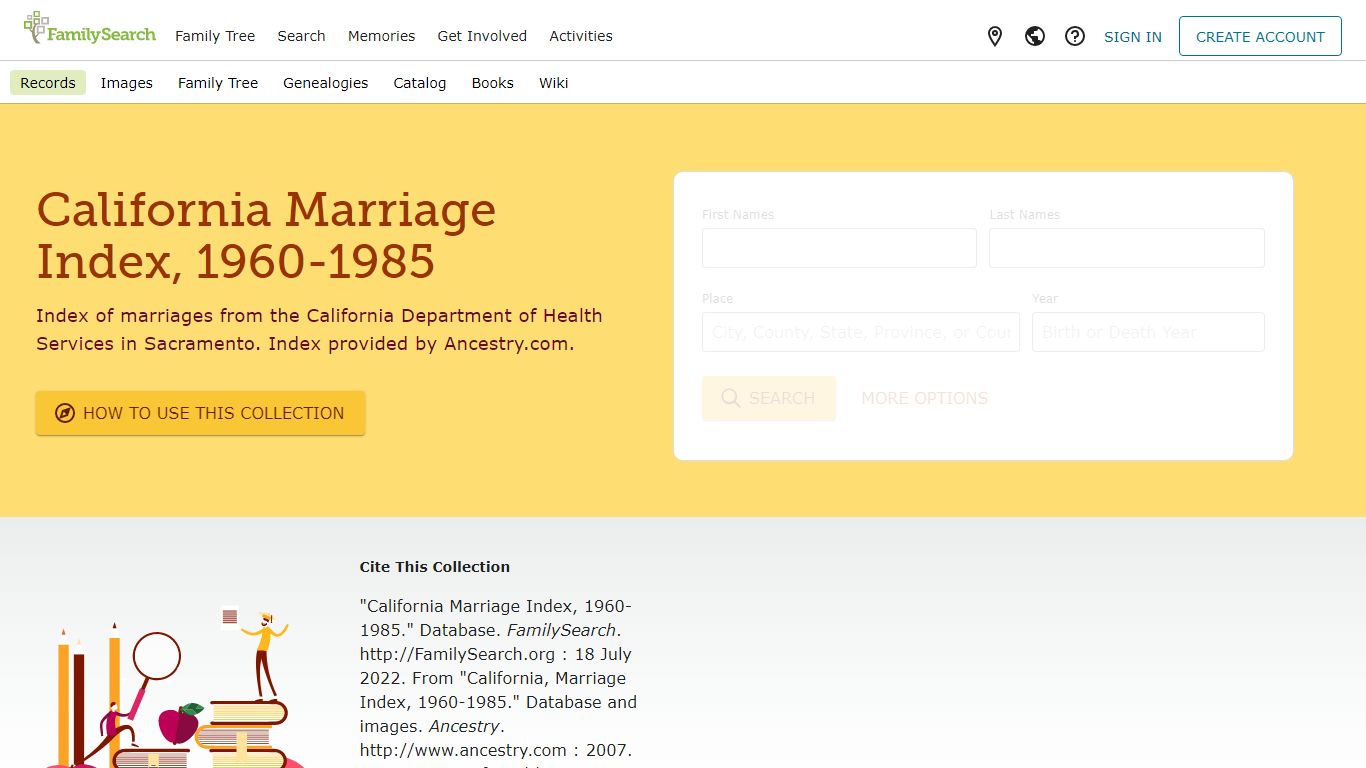This screenshot has height=768, width=1366.
Task: Click the SIGN IN link
Action: (x=1133, y=37)
